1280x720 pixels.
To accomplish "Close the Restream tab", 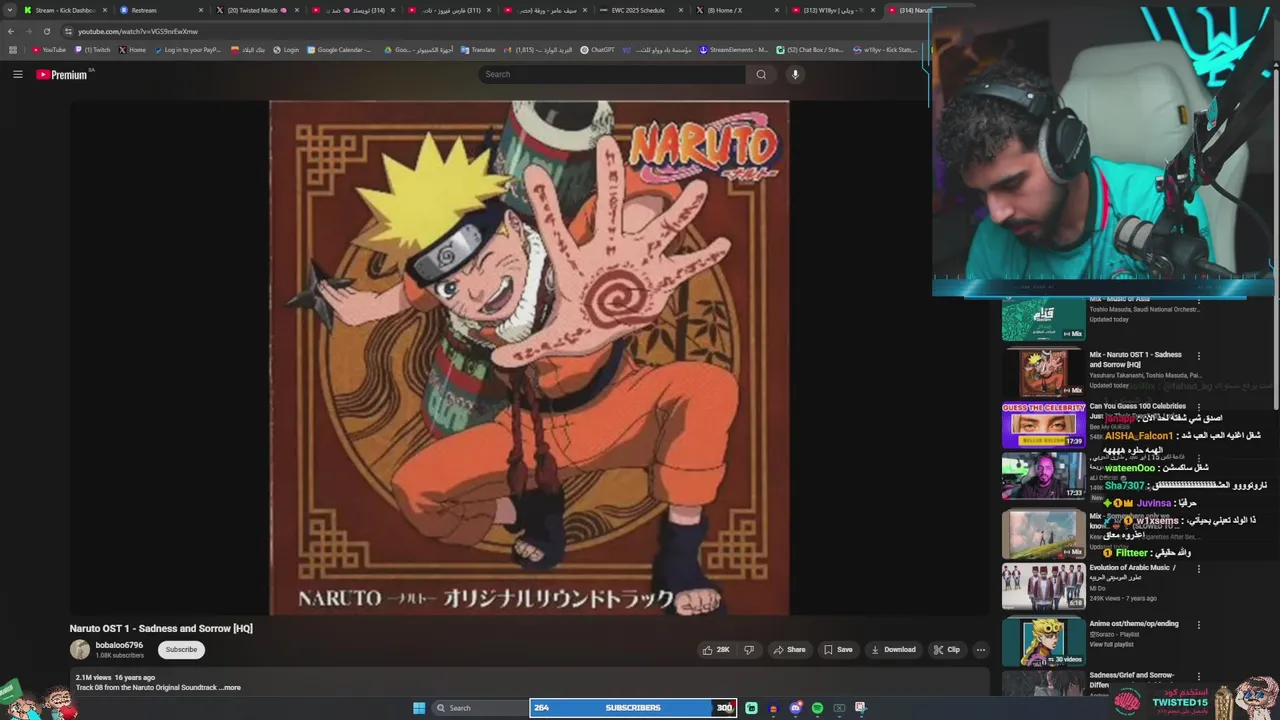I will click(x=200, y=10).
